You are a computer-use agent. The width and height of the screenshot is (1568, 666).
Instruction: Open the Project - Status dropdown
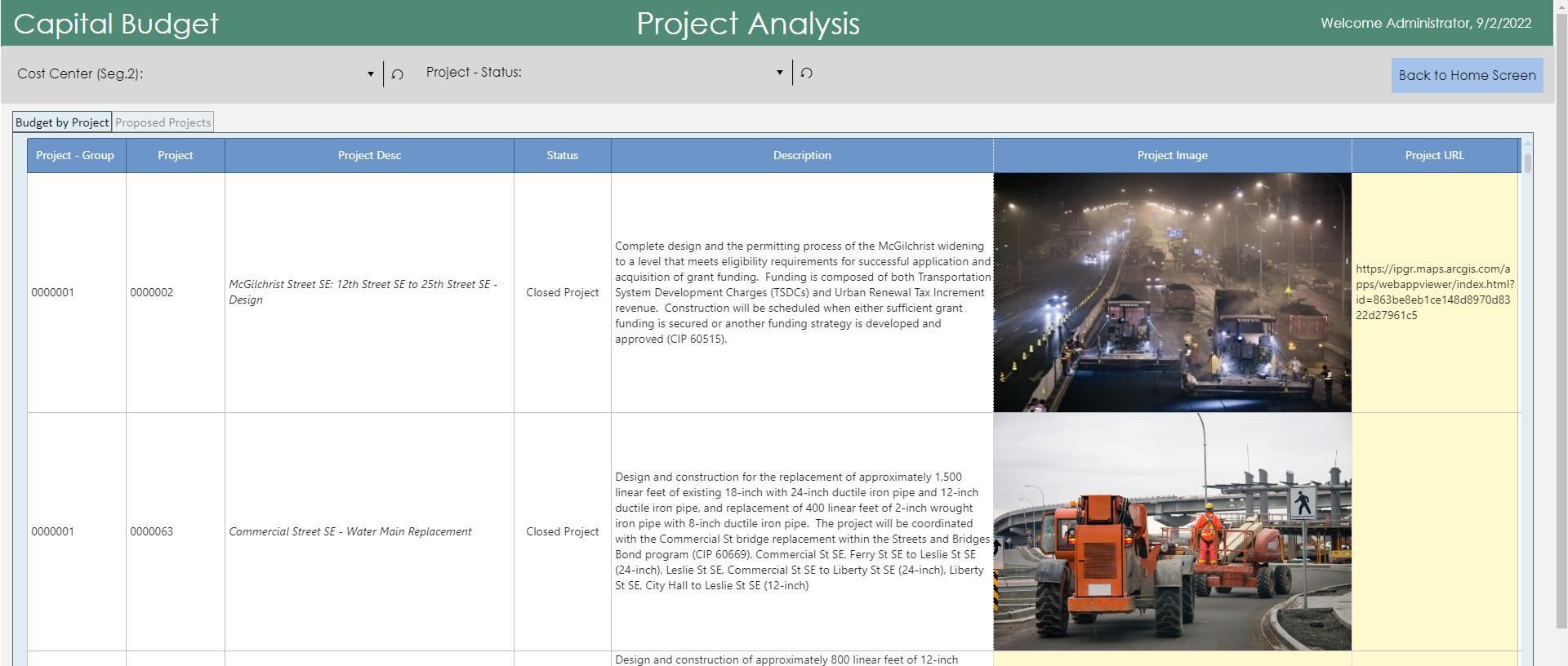779,73
